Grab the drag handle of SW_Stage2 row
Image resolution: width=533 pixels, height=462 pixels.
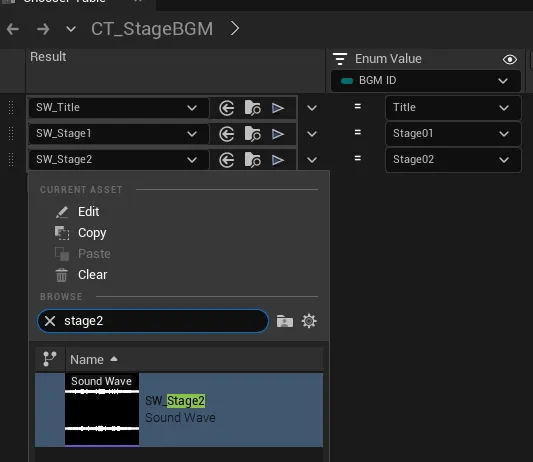pyautogui.click(x=11, y=159)
